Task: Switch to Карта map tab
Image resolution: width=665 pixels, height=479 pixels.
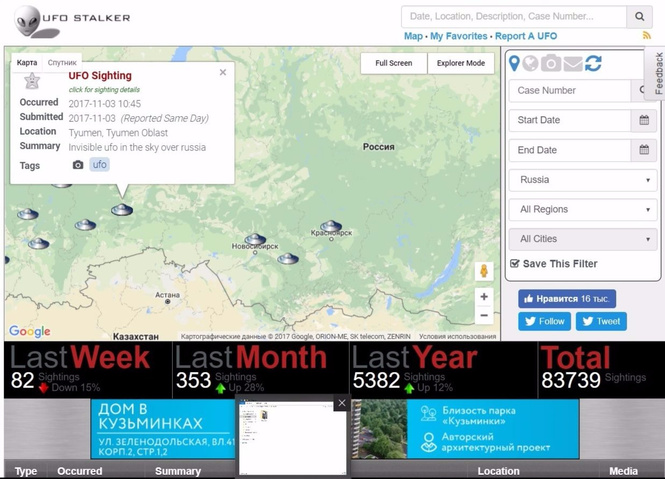Action: (x=27, y=63)
